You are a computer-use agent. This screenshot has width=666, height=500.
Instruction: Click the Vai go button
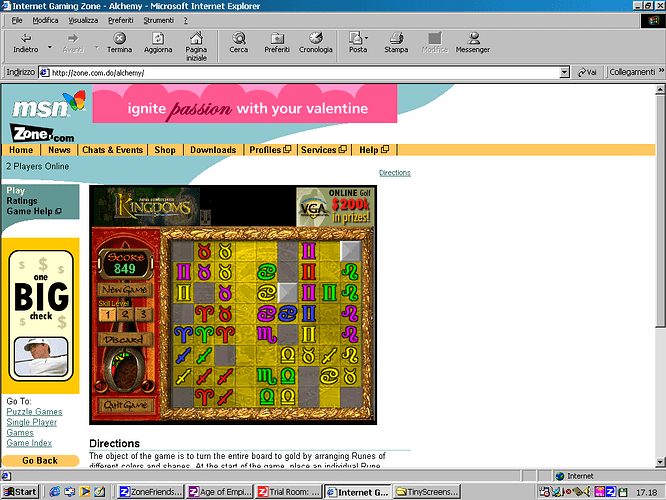[587, 73]
